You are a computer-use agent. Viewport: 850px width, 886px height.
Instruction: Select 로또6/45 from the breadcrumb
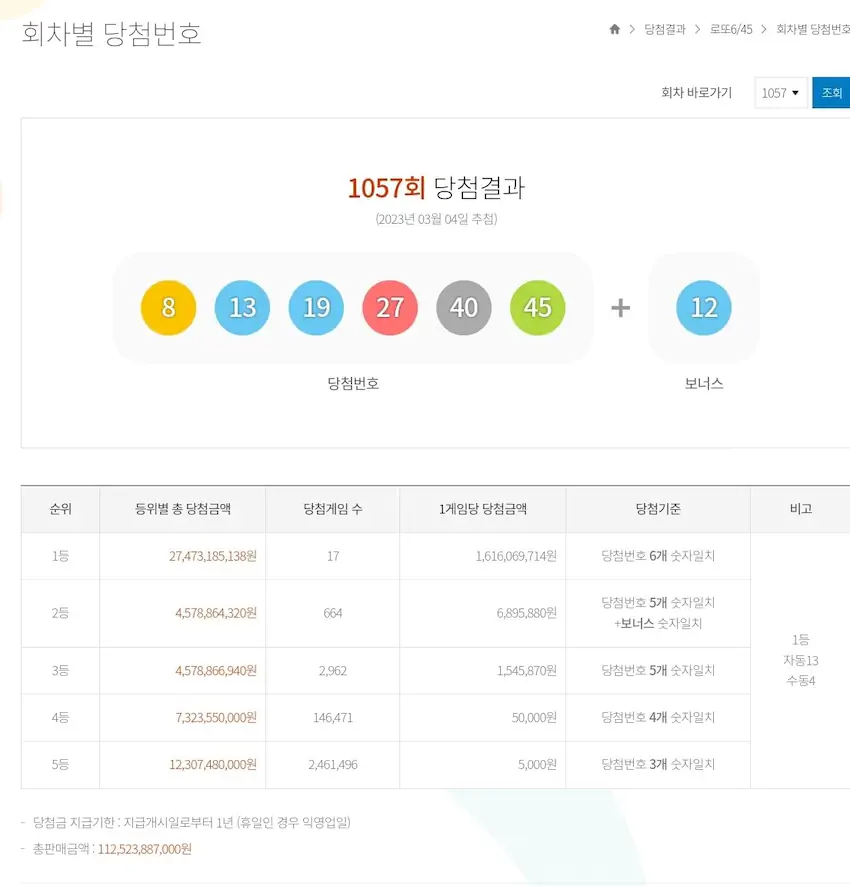(733, 29)
